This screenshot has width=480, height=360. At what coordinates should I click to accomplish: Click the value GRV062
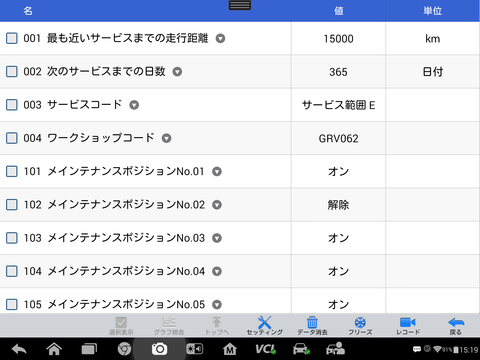click(338, 138)
